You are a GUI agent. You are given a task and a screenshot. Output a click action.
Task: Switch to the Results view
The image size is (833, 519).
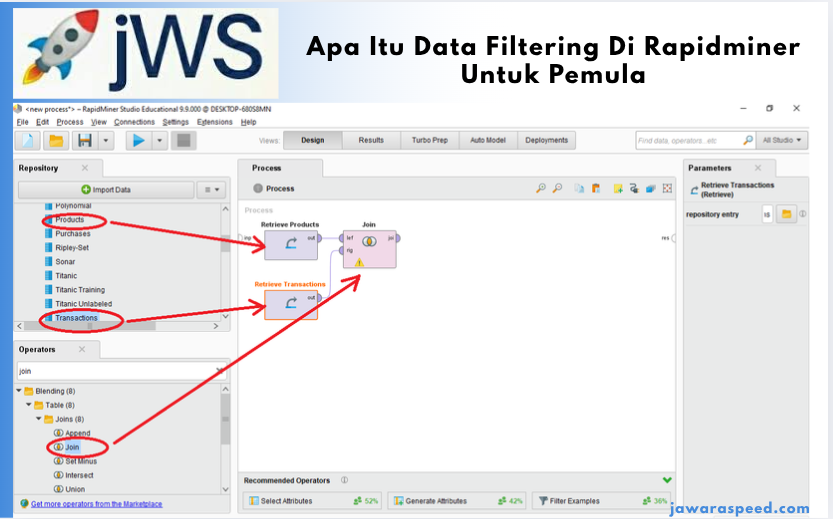tap(371, 140)
